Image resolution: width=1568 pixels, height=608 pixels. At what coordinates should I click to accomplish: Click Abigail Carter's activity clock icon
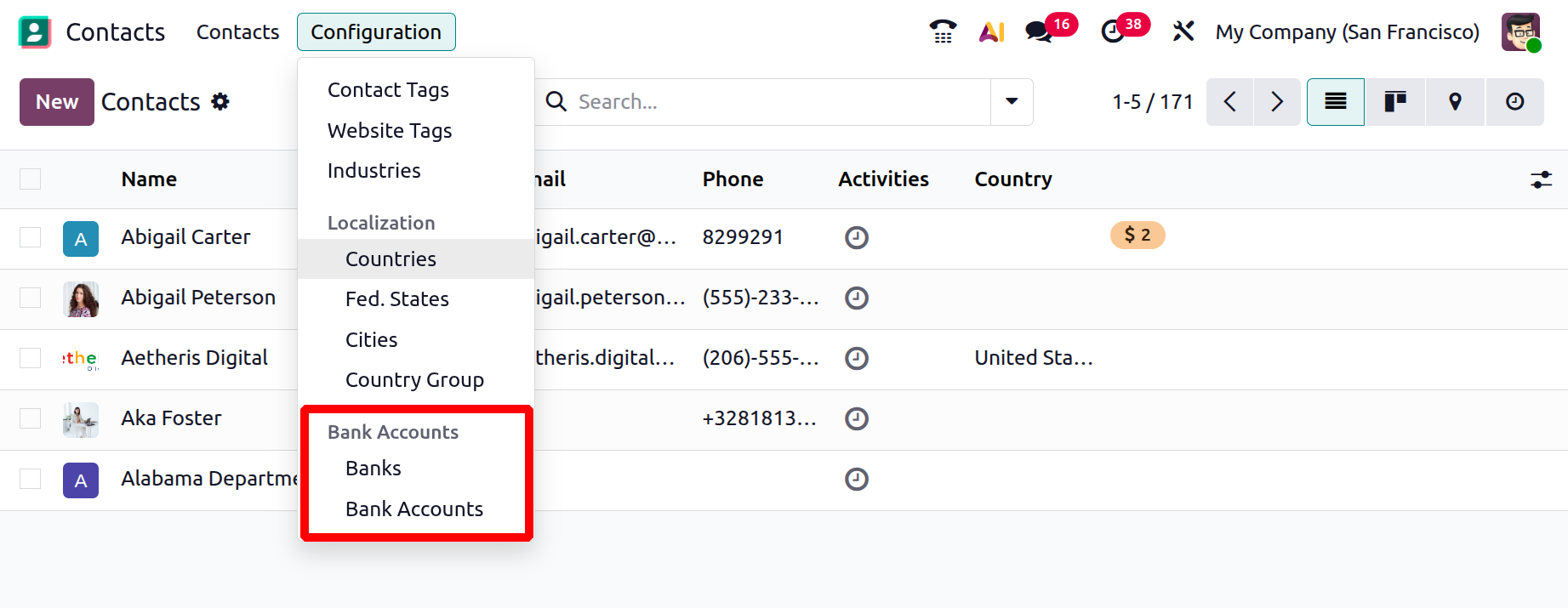(x=857, y=237)
